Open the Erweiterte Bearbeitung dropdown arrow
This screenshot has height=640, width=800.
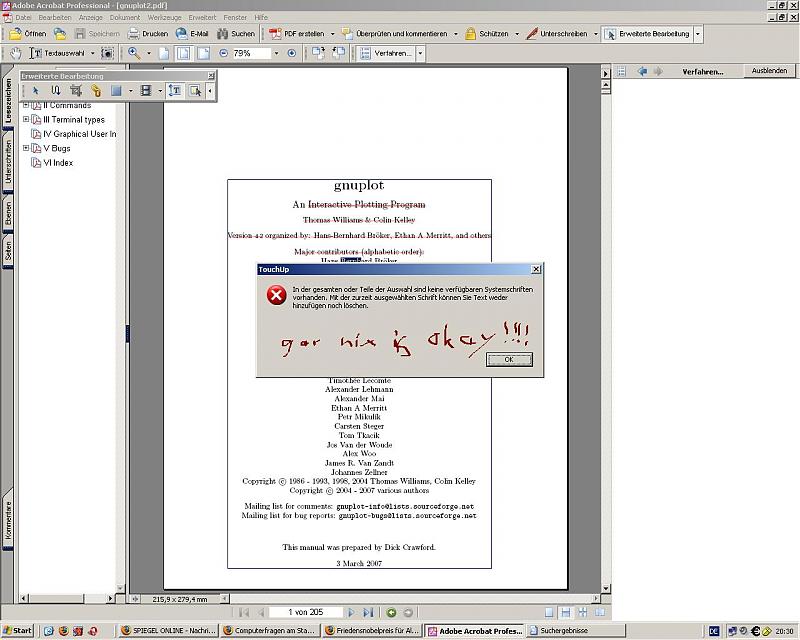pyautogui.click(x=697, y=34)
